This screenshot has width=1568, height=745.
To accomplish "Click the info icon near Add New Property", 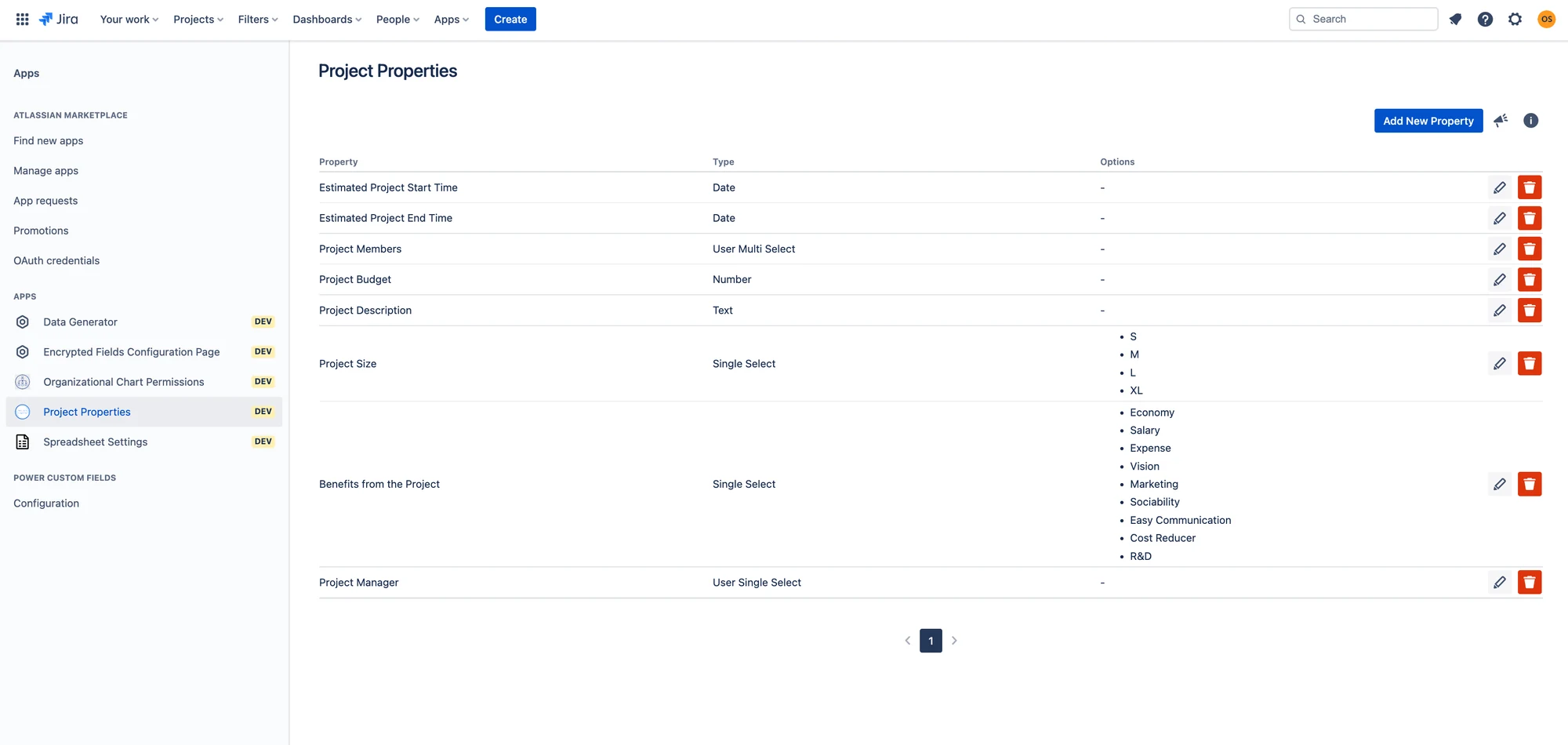I will point(1530,121).
